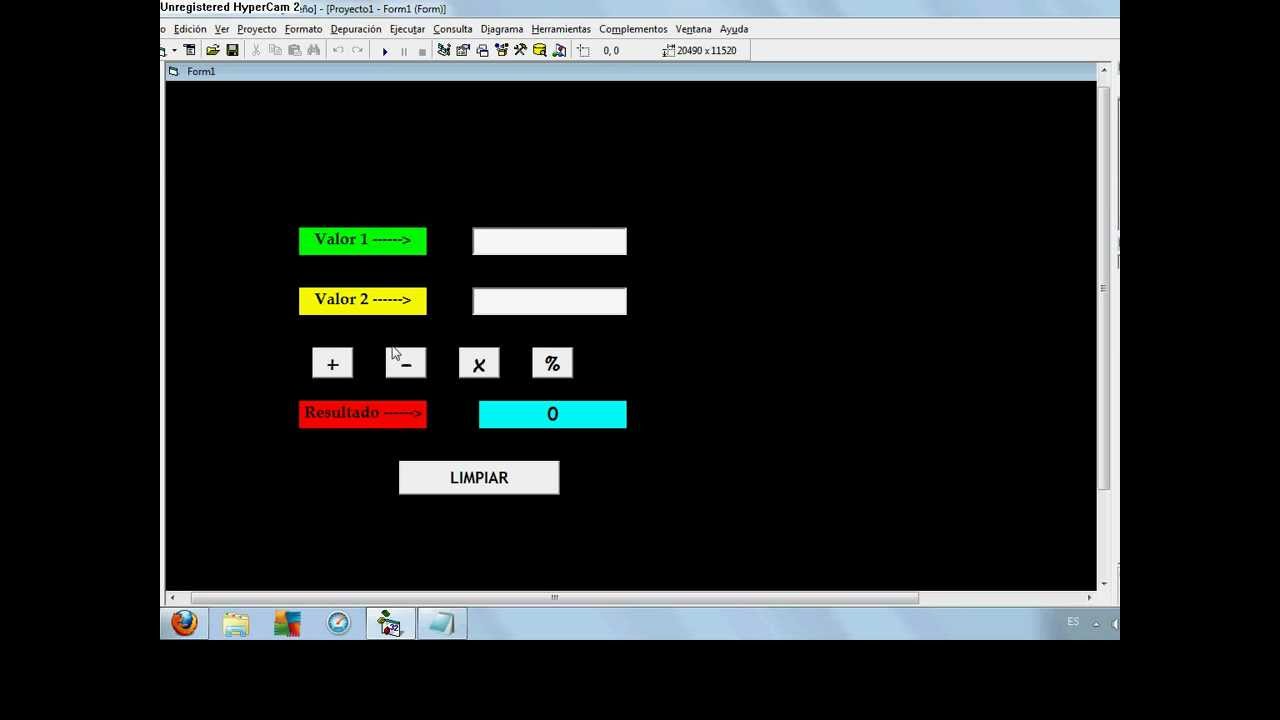Open Firefox from the taskbar

point(184,624)
